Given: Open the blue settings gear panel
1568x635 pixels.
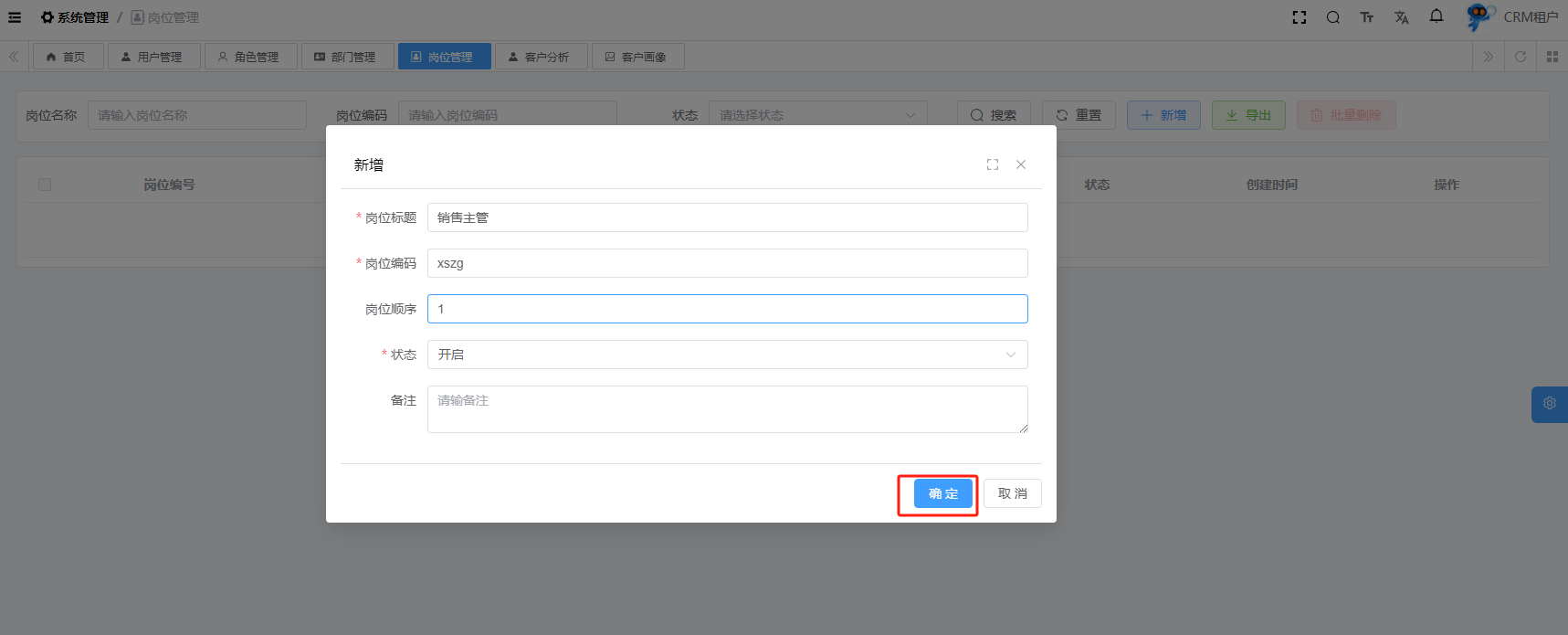Looking at the screenshot, I should [x=1549, y=403].
